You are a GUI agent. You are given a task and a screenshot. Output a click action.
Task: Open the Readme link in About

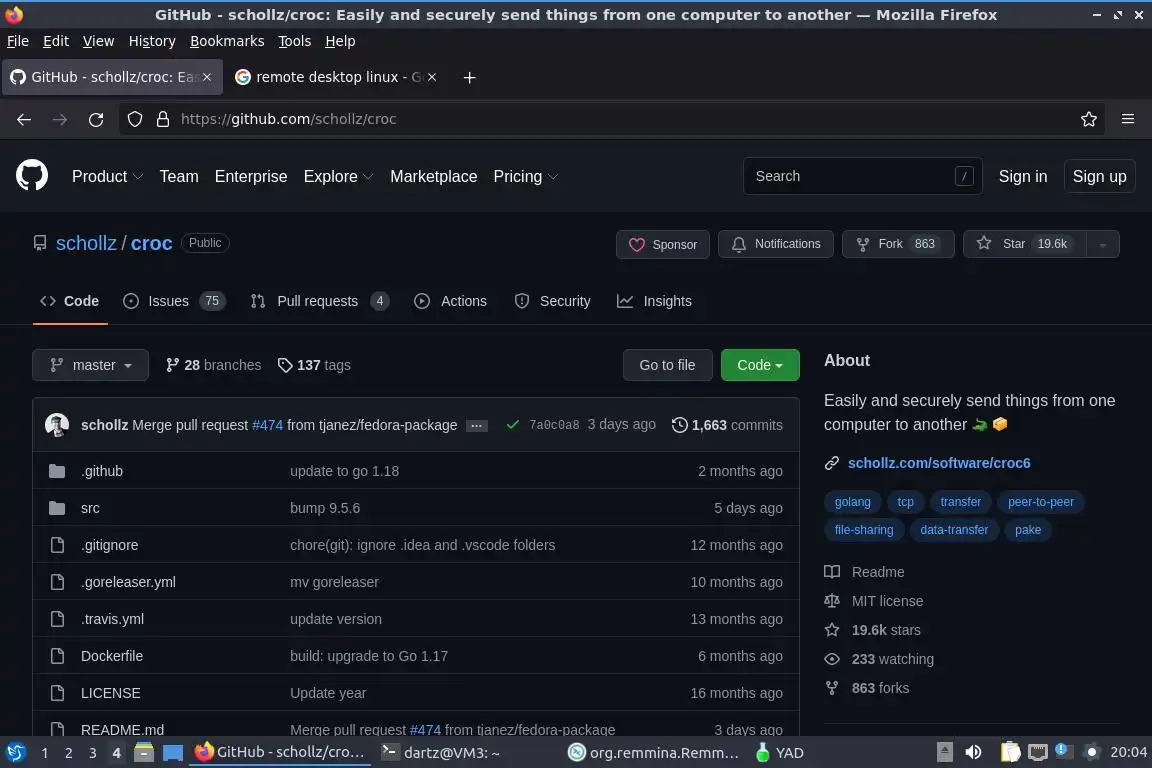(877, 572)
